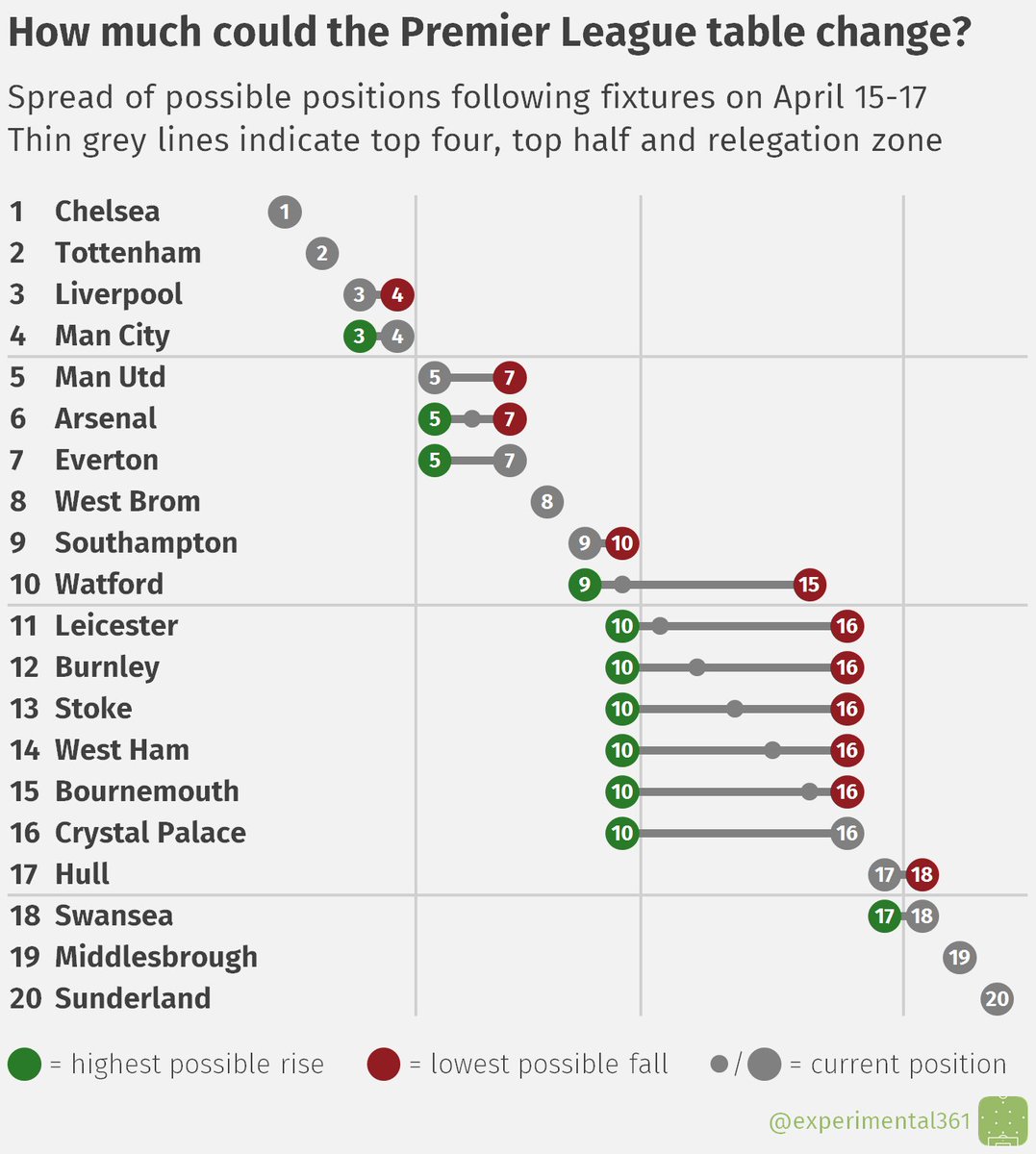Click the Bournemouth team name
The image size is (1036, 1154).
147,791
